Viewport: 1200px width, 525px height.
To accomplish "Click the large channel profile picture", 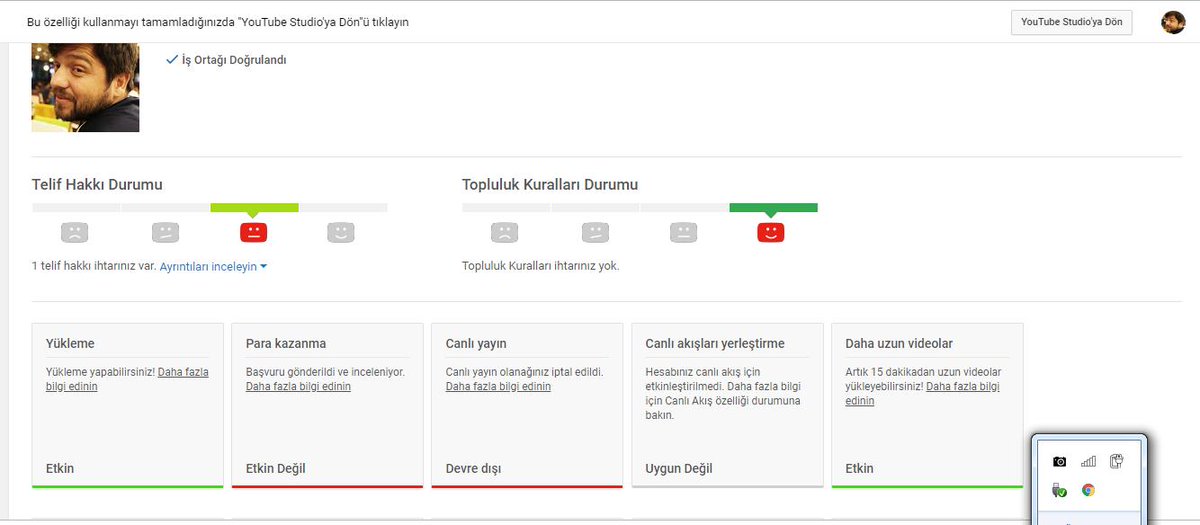I will click(86, 88).
